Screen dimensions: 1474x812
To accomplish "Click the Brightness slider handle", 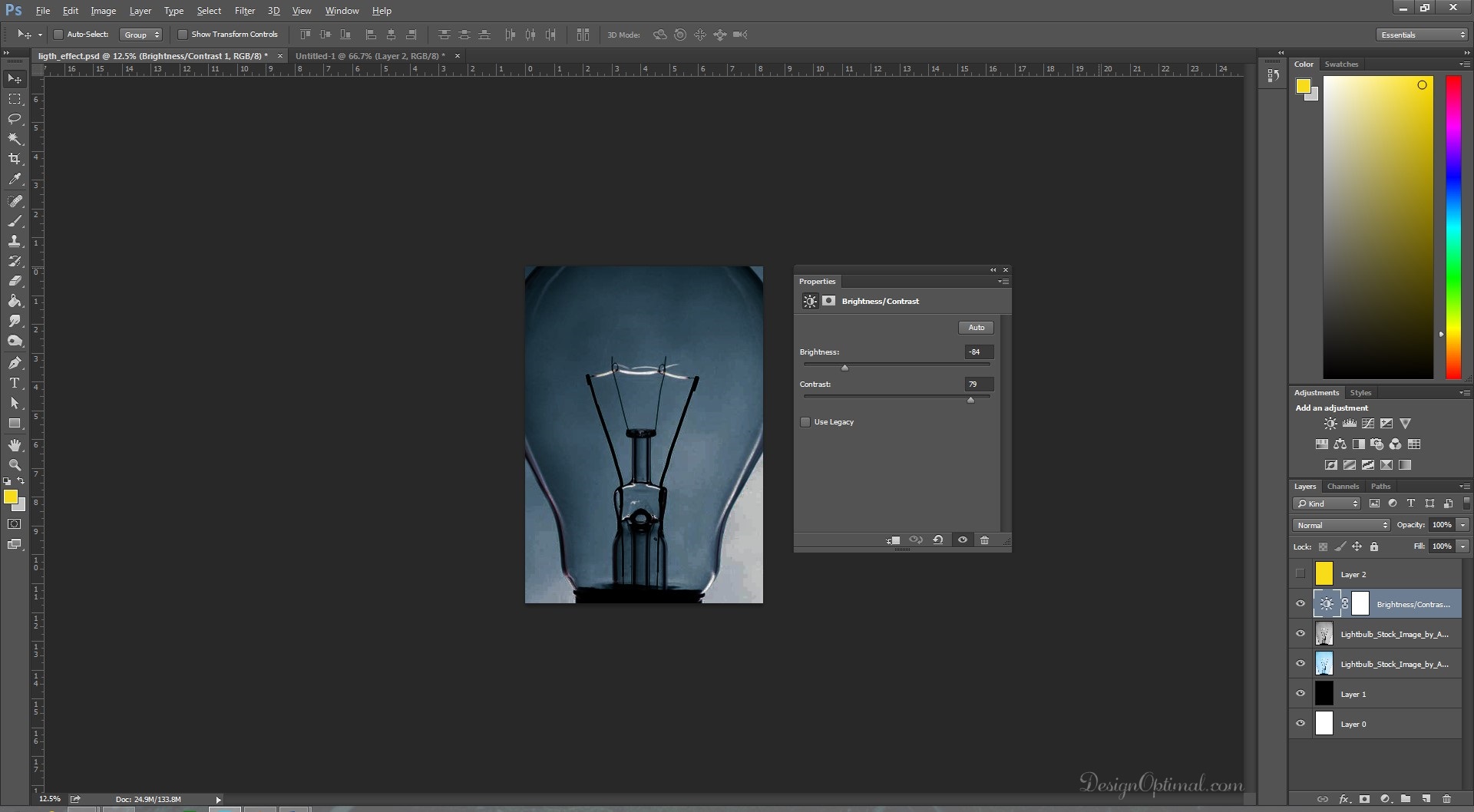I will click(844, 368).
